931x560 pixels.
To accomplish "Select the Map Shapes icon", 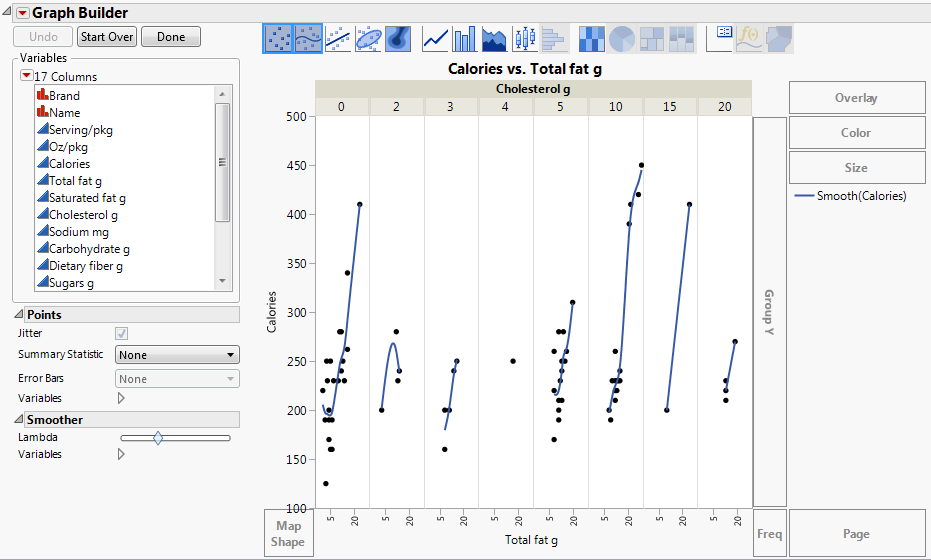I will 778,39.
